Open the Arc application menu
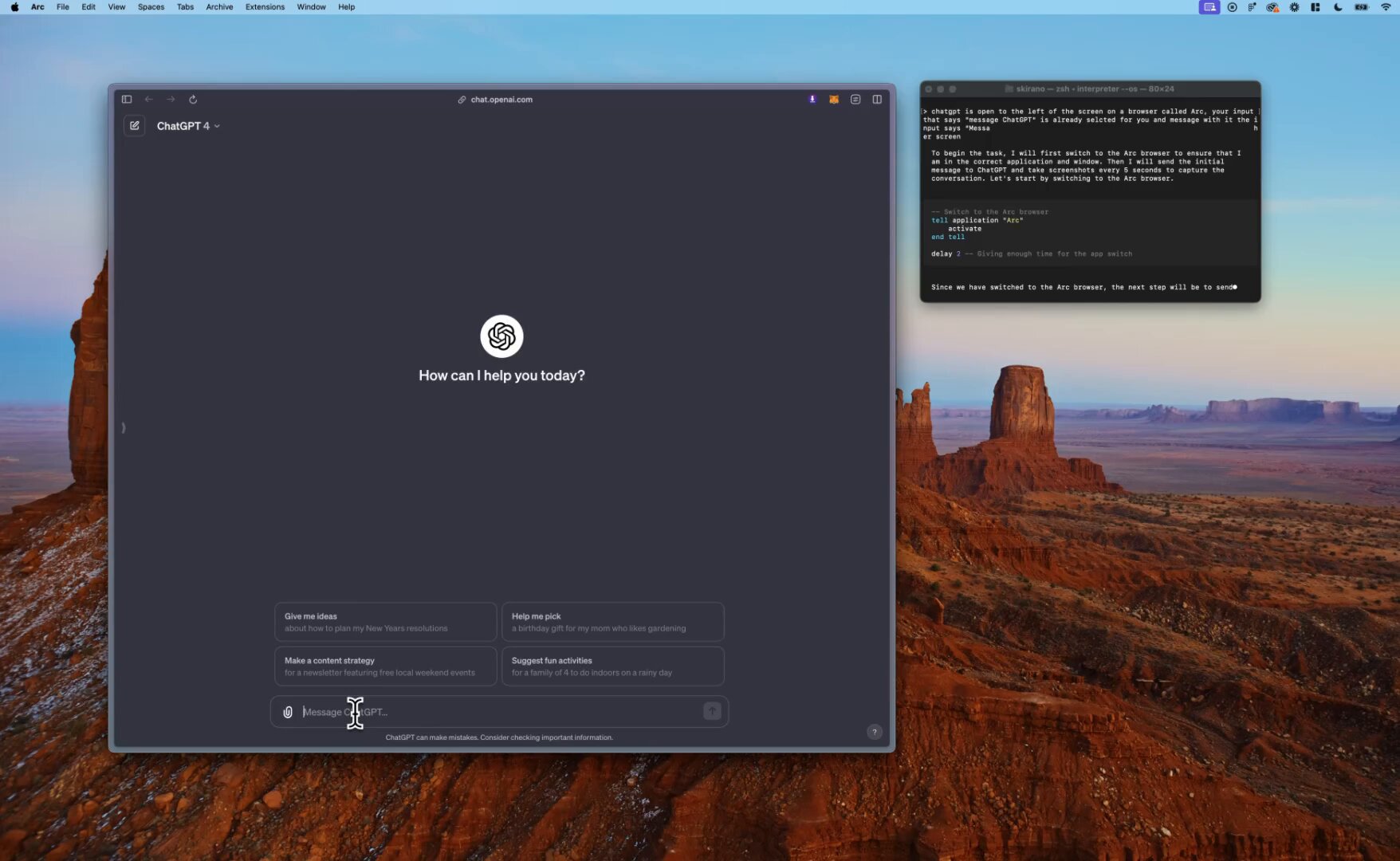 point(37,7)
